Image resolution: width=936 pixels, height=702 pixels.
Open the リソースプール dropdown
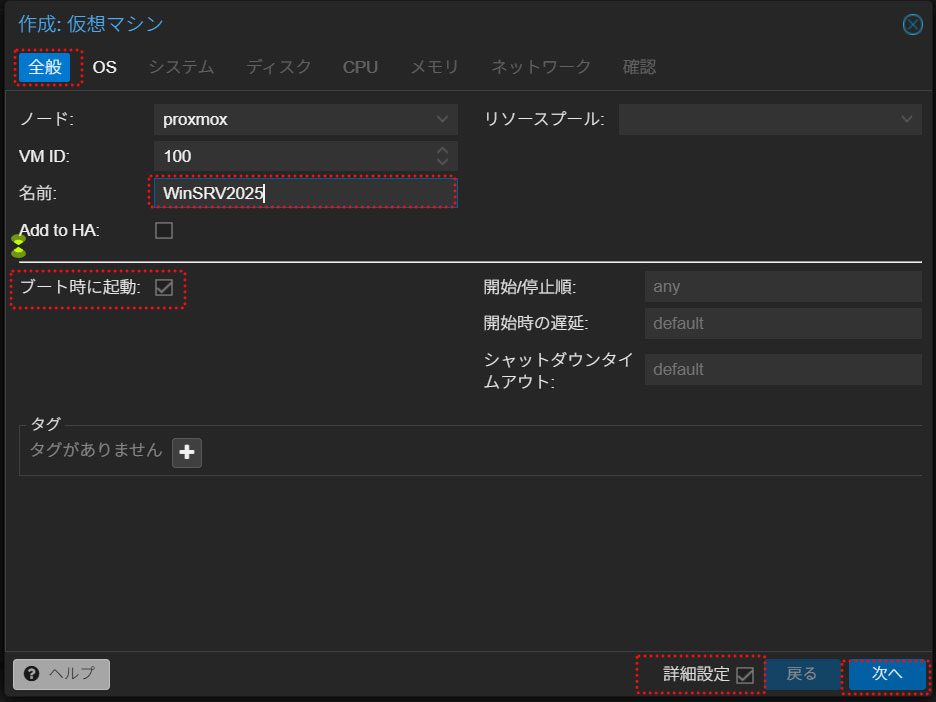(x=907, y=119)
